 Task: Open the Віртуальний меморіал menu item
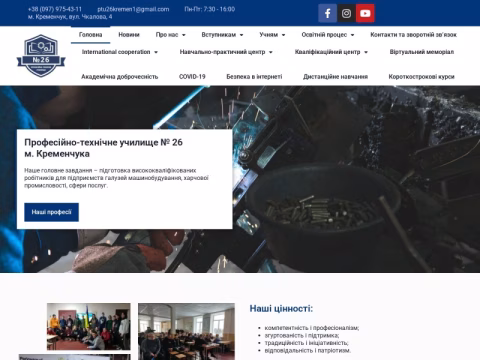tap(422, 52)
